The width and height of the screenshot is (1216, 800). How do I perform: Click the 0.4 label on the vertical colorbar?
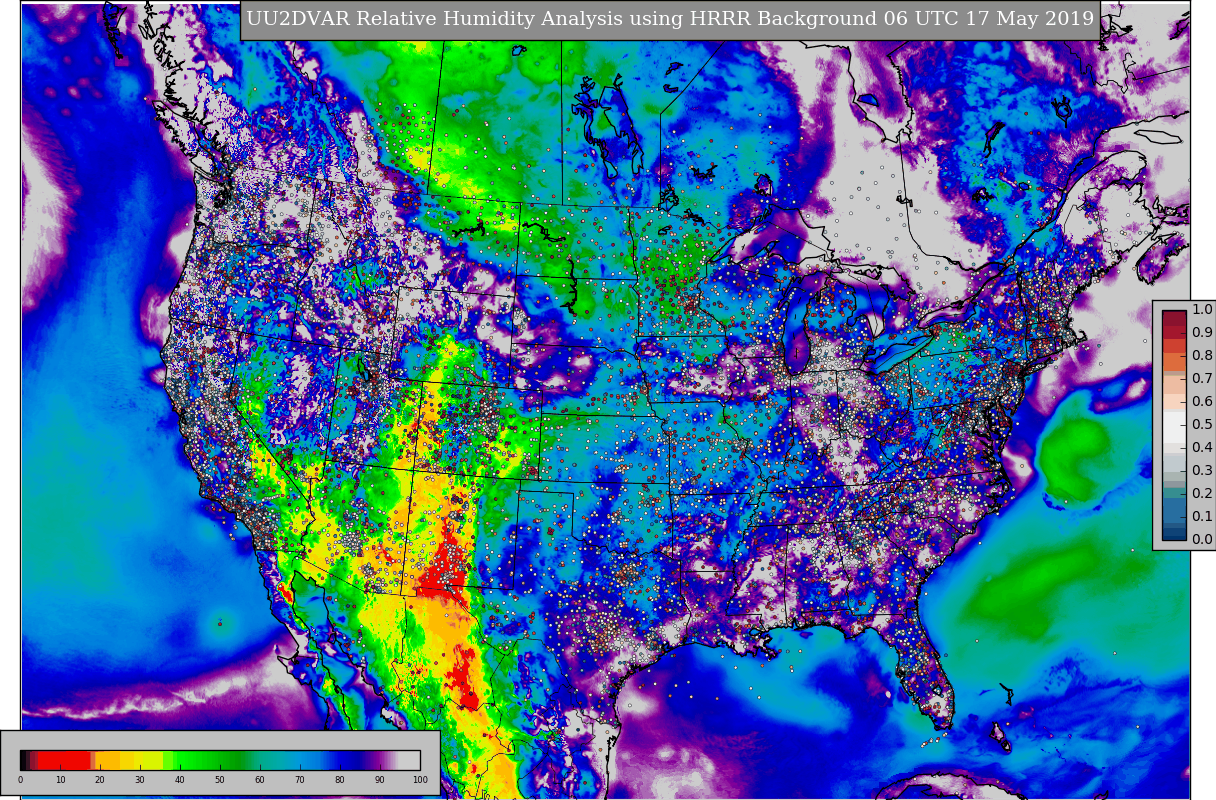pos(1202,448)
